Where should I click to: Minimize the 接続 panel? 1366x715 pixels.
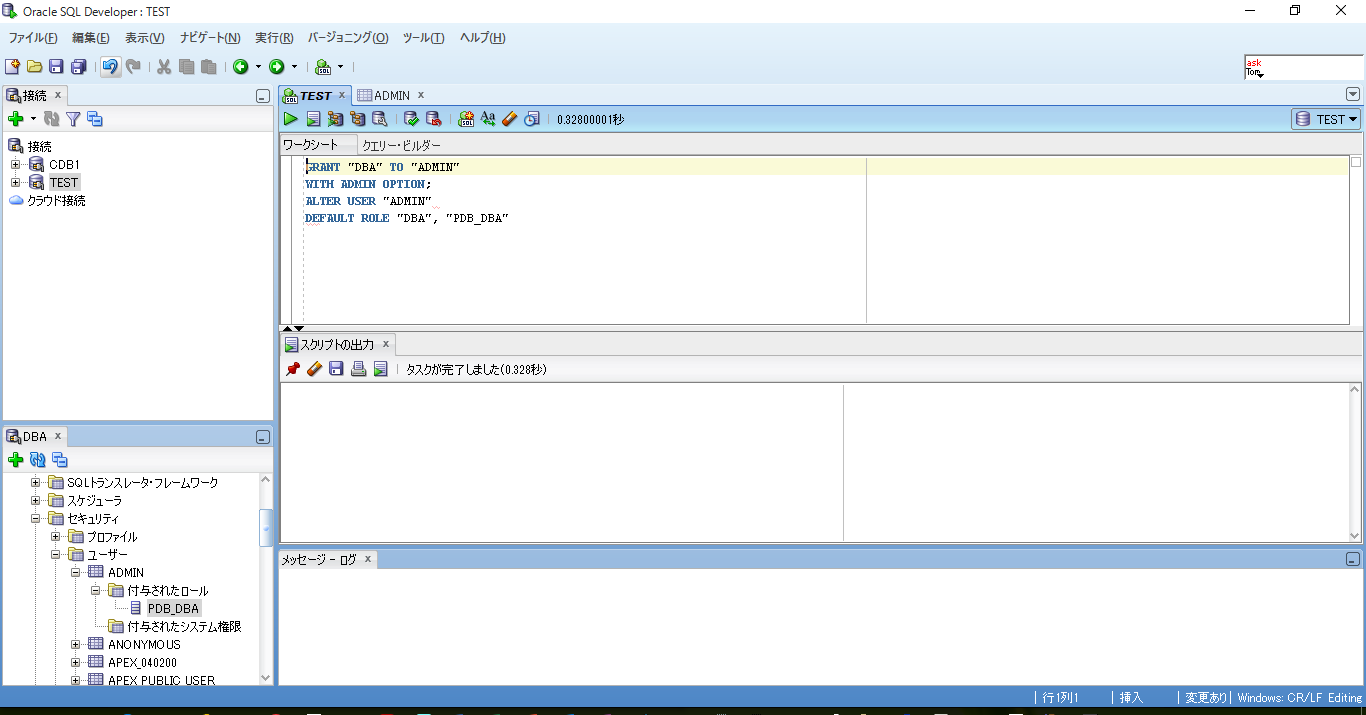pos(262,97)
